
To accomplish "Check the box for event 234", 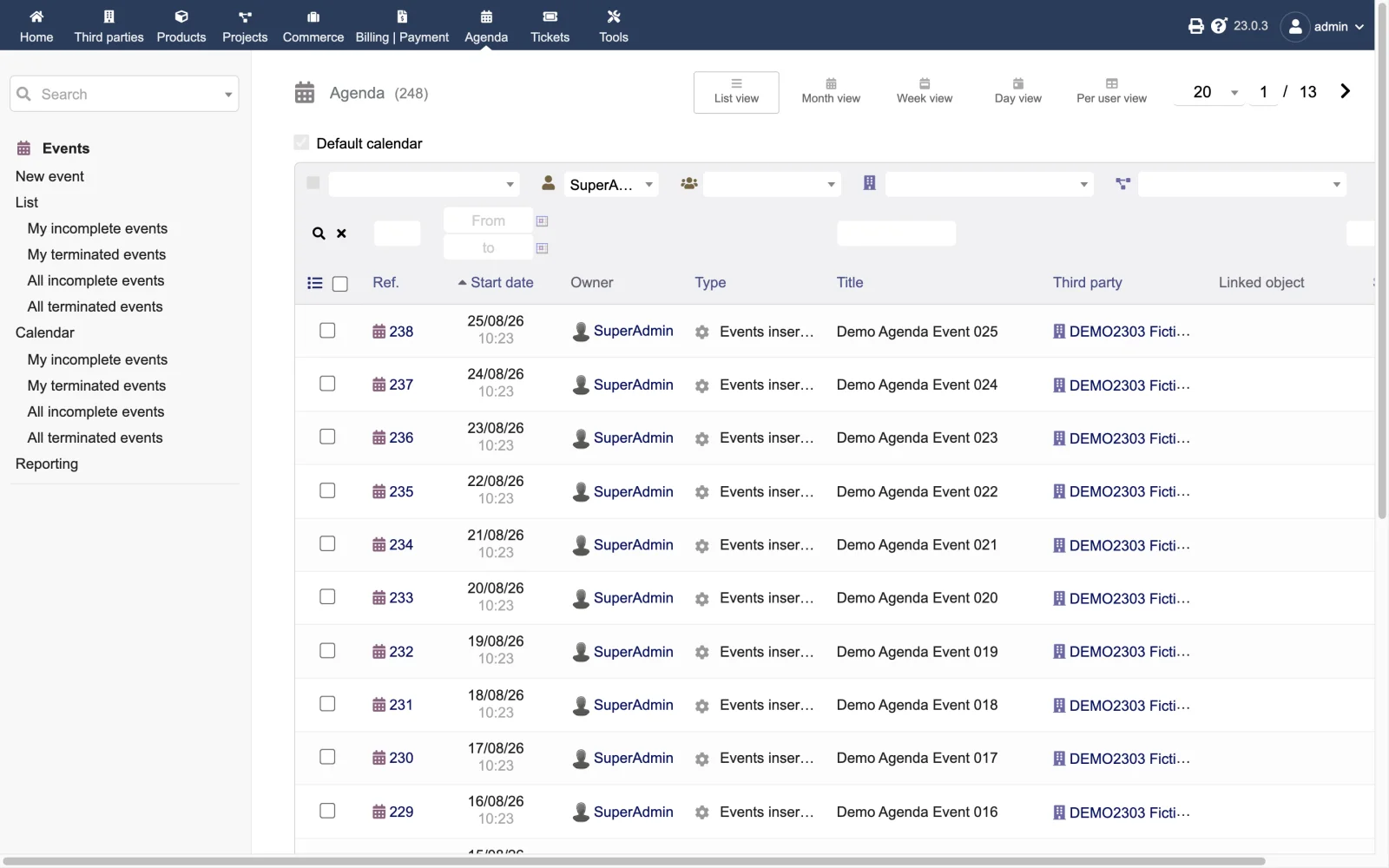I will pos(327,543).
